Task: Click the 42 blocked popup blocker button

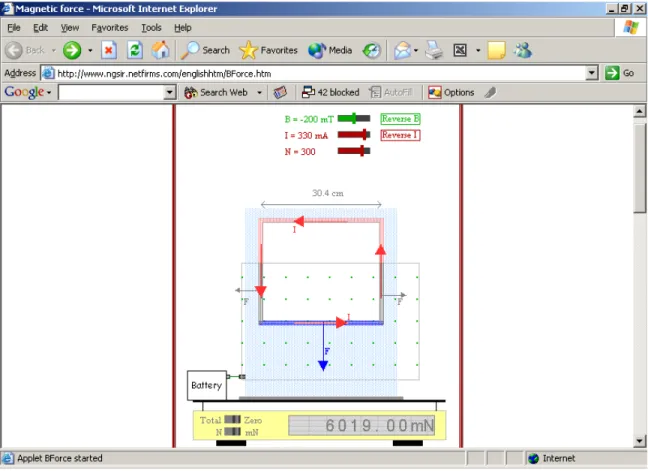Action: (330, 92)
